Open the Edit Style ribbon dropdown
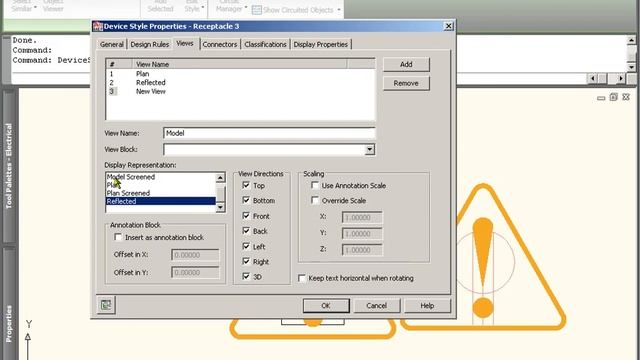Screen dimensions: 640x360 pos(194,6)
